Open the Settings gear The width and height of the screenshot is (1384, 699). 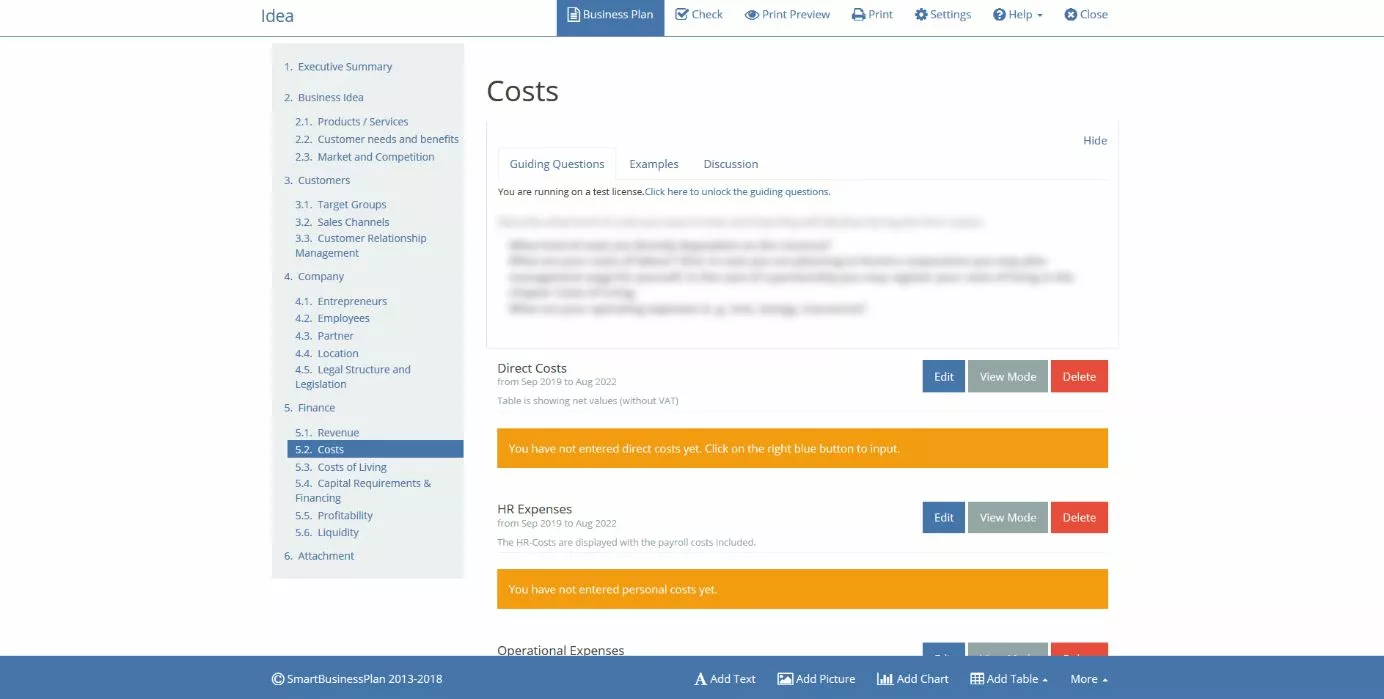pyautogui.click(x=942, y=14)
